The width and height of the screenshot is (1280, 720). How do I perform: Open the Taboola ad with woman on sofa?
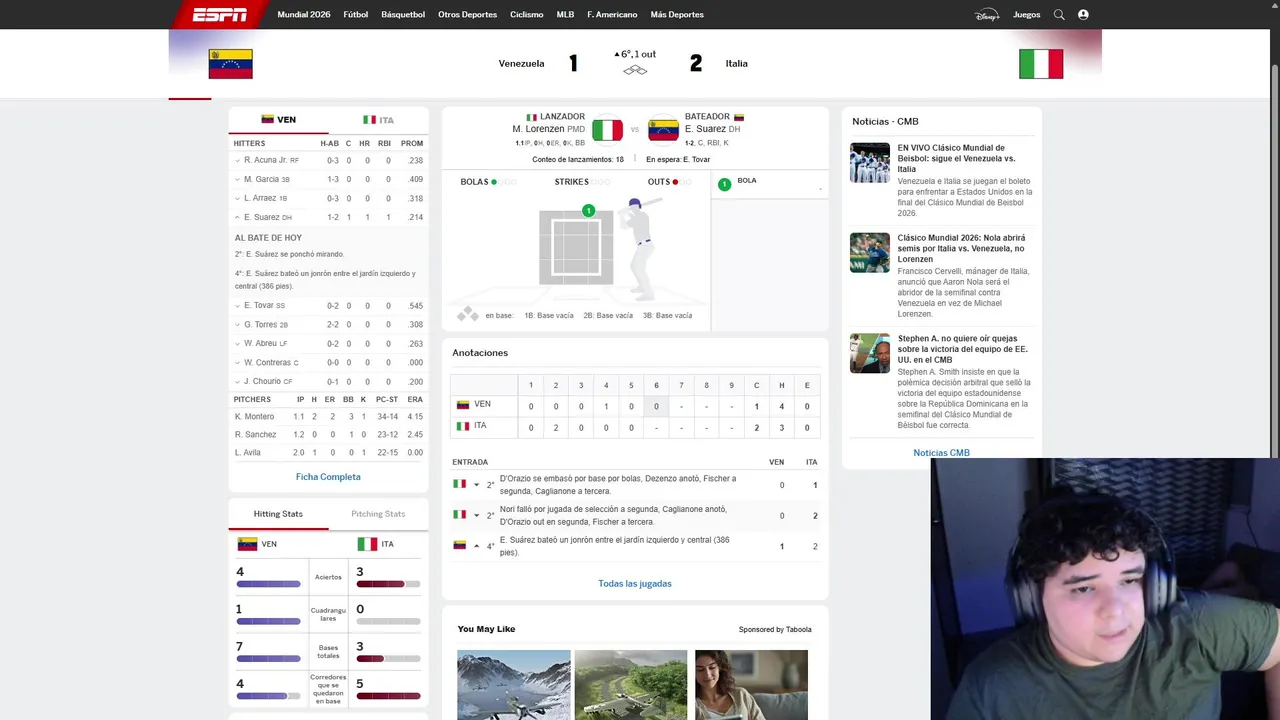[751, 685]
